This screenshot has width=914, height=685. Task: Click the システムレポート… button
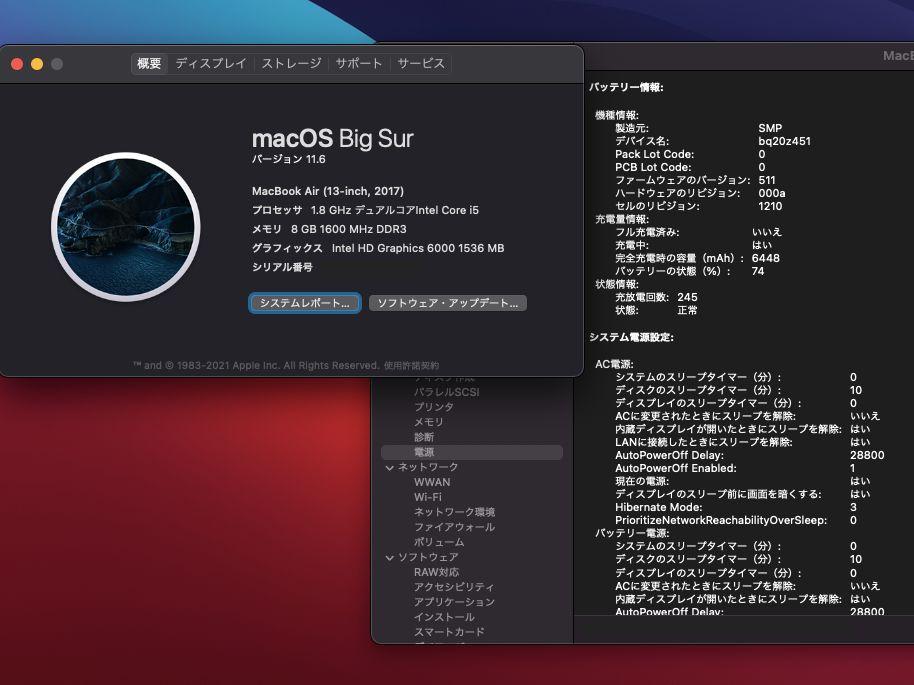click(305, 303)
